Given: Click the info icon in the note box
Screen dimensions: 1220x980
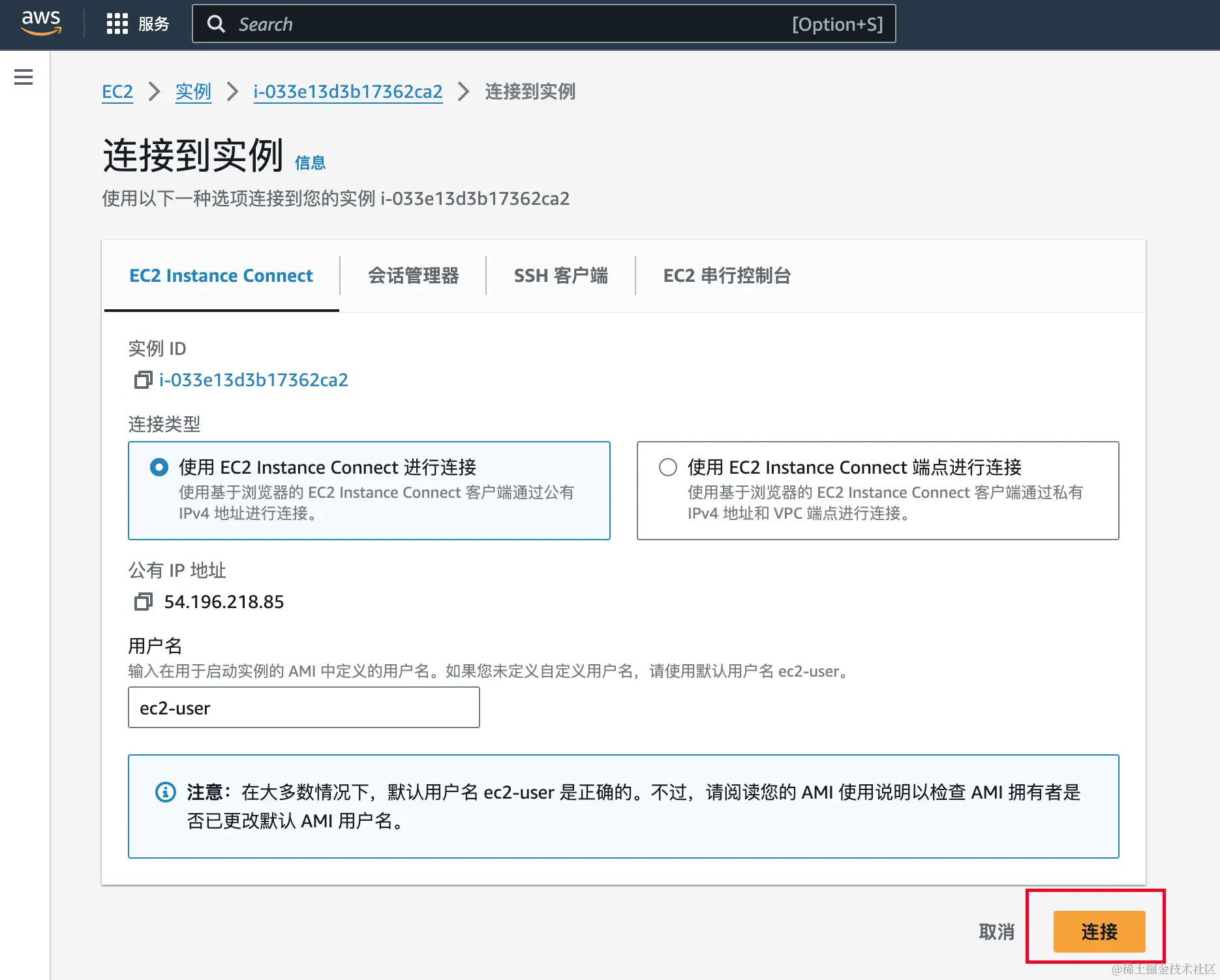Looking at the screenshot, I should tap(165, 792).
